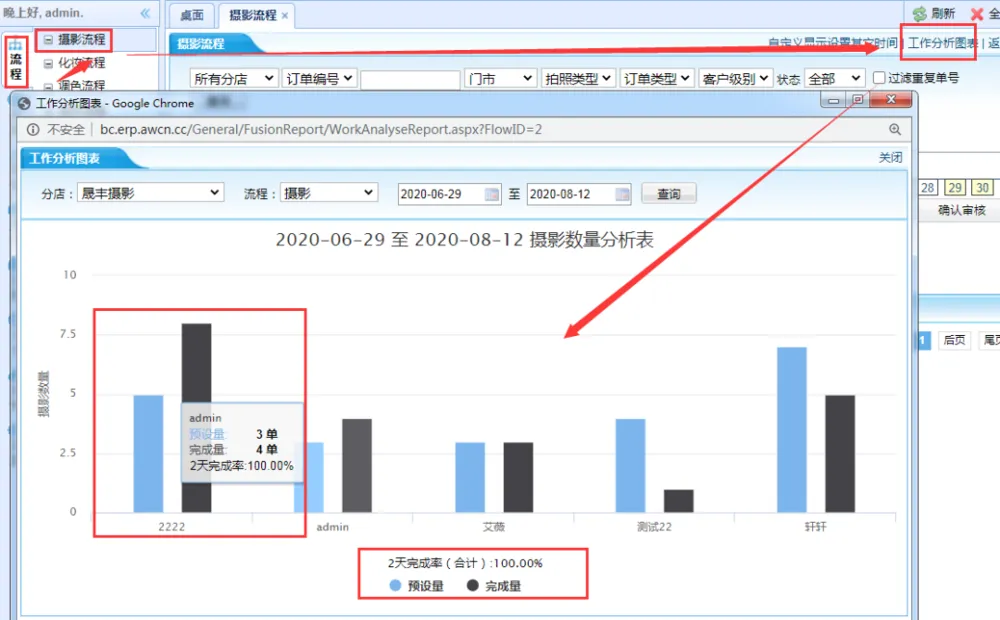Click the 查询 button
Screen dimensions: 1000x620
[x=668, y=194]
